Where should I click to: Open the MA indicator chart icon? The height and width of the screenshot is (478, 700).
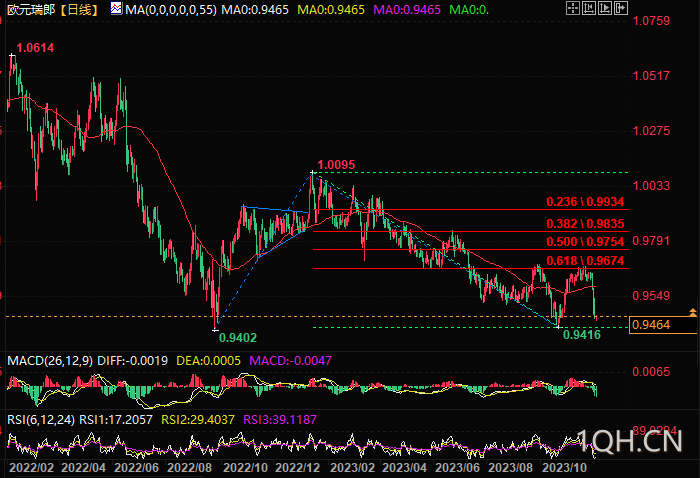click(116, 8)
